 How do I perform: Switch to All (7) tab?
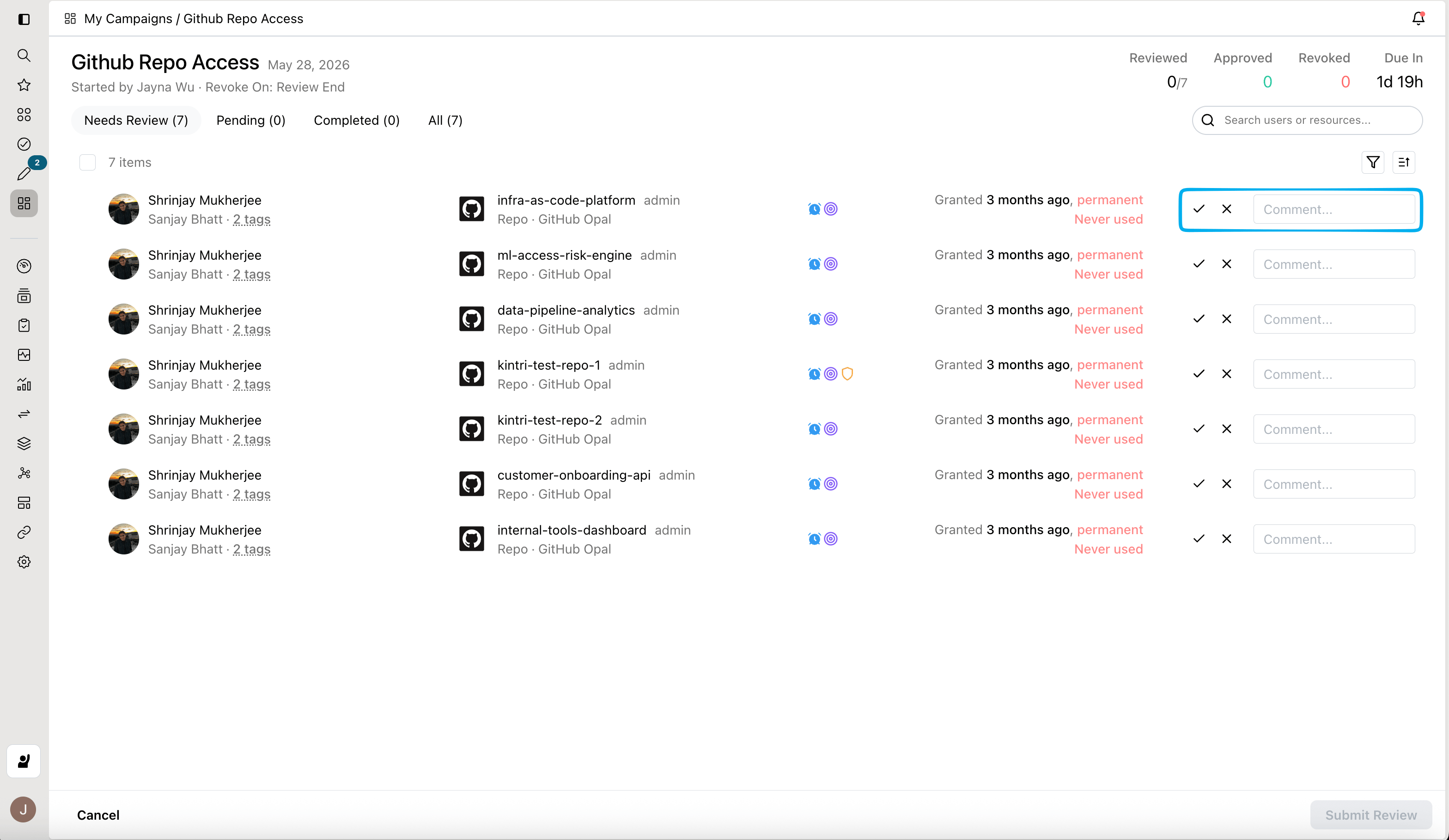click(445, 120)
